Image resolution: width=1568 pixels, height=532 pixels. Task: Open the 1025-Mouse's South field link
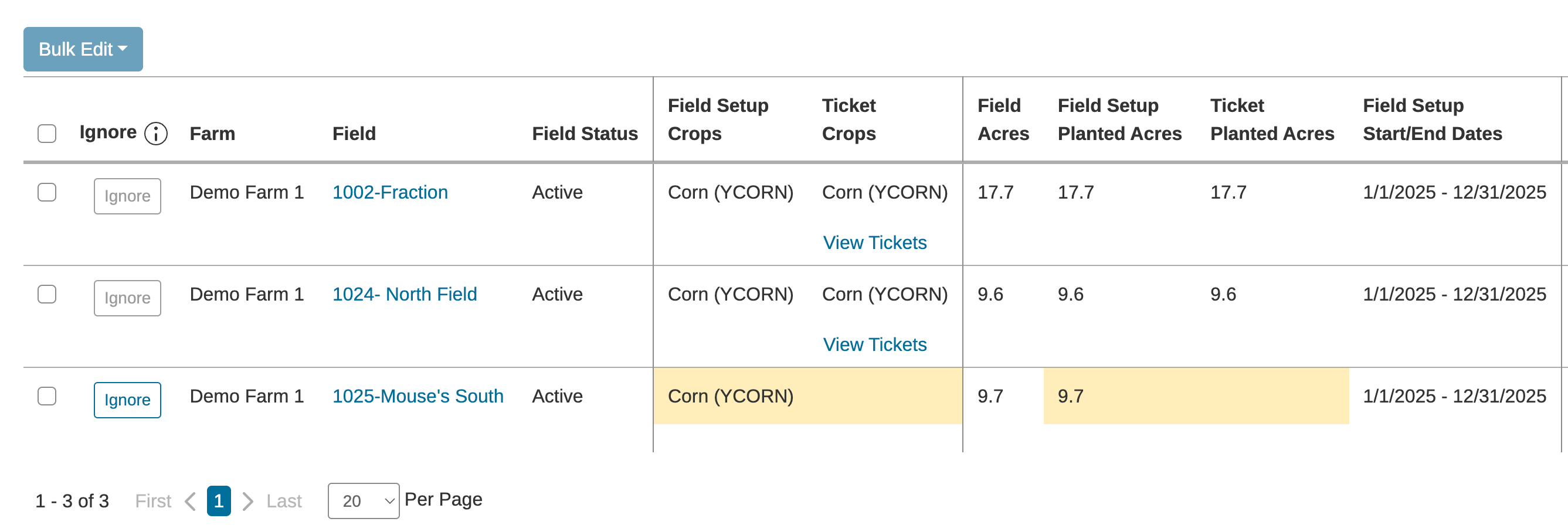[x=418, y=397]
